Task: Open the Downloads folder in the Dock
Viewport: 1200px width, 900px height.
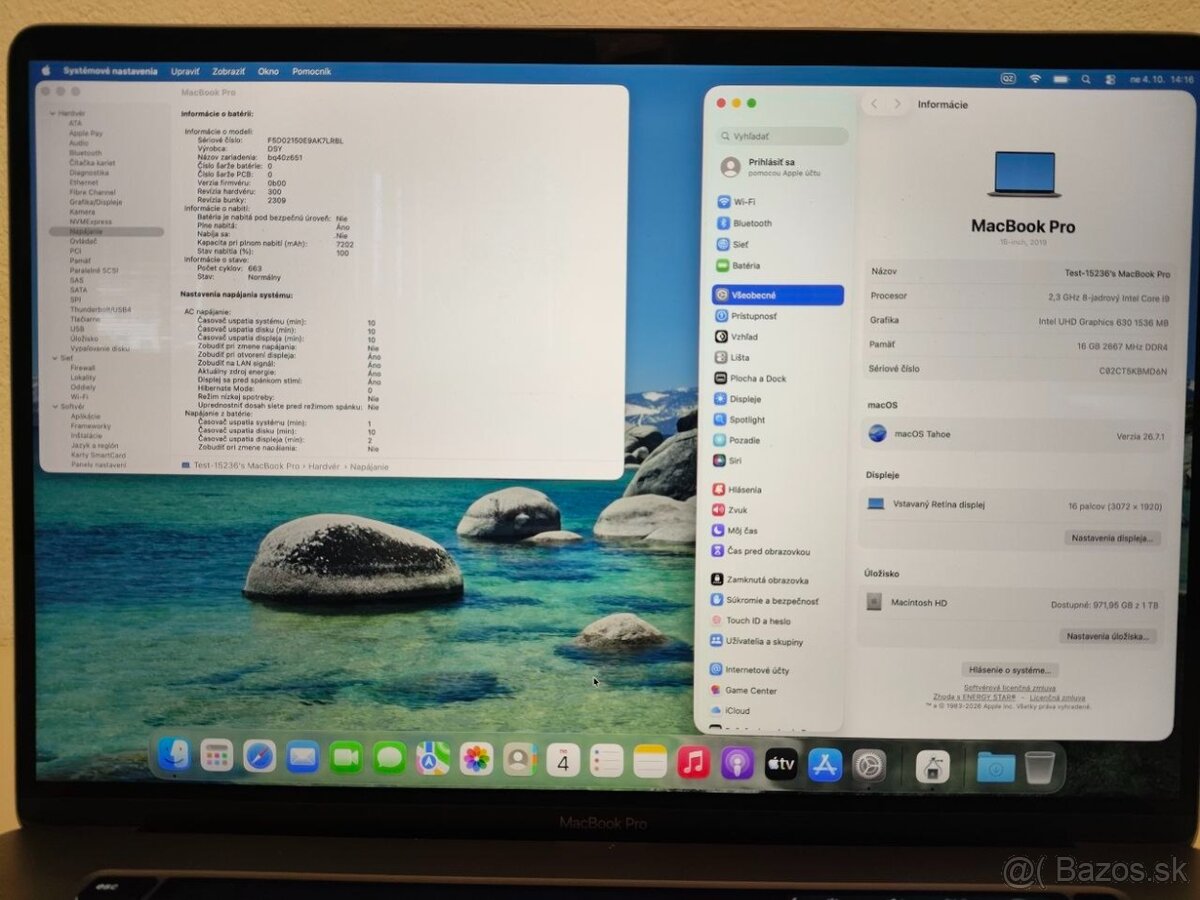Action: pos(996,767)
